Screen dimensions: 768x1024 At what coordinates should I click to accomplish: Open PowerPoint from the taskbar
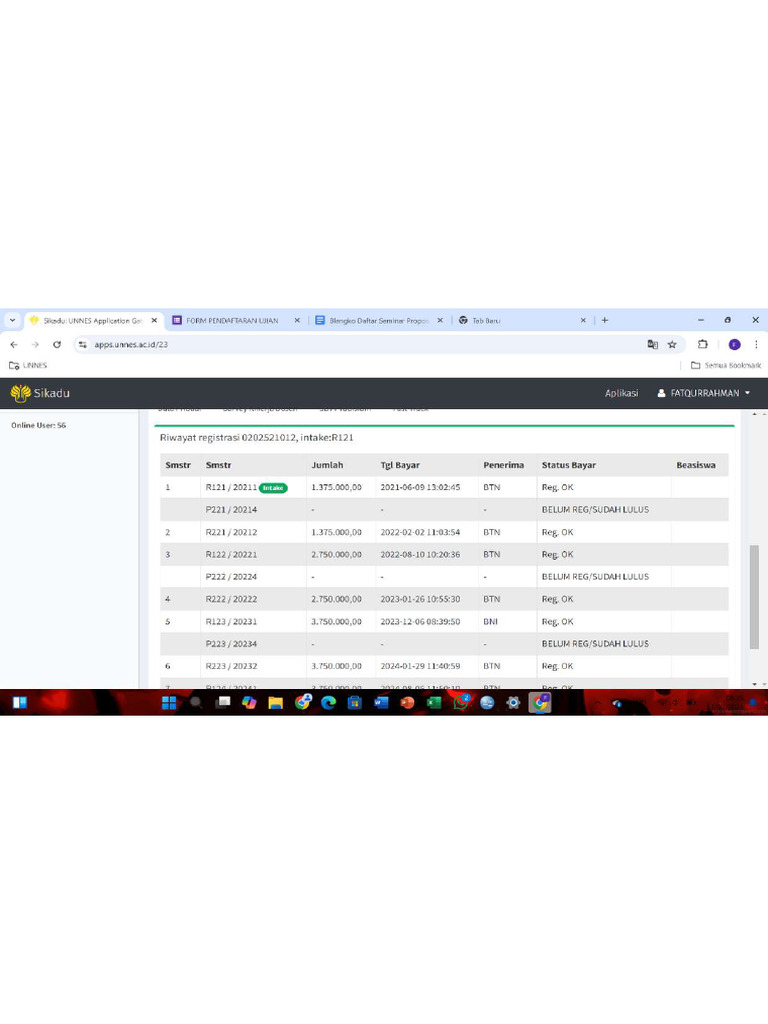(x=408, y=703)
